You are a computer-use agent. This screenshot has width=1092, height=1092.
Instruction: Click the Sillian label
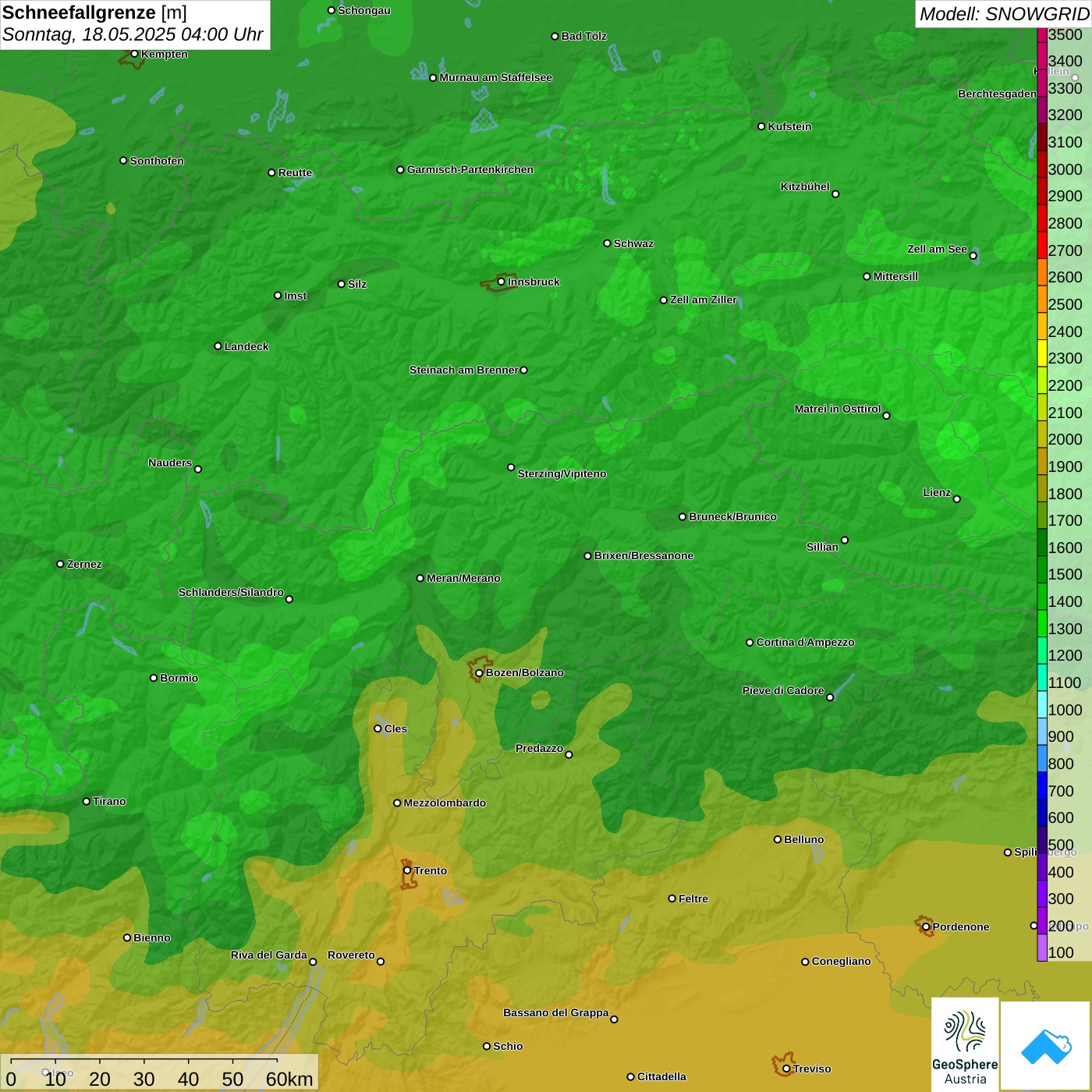822,547
